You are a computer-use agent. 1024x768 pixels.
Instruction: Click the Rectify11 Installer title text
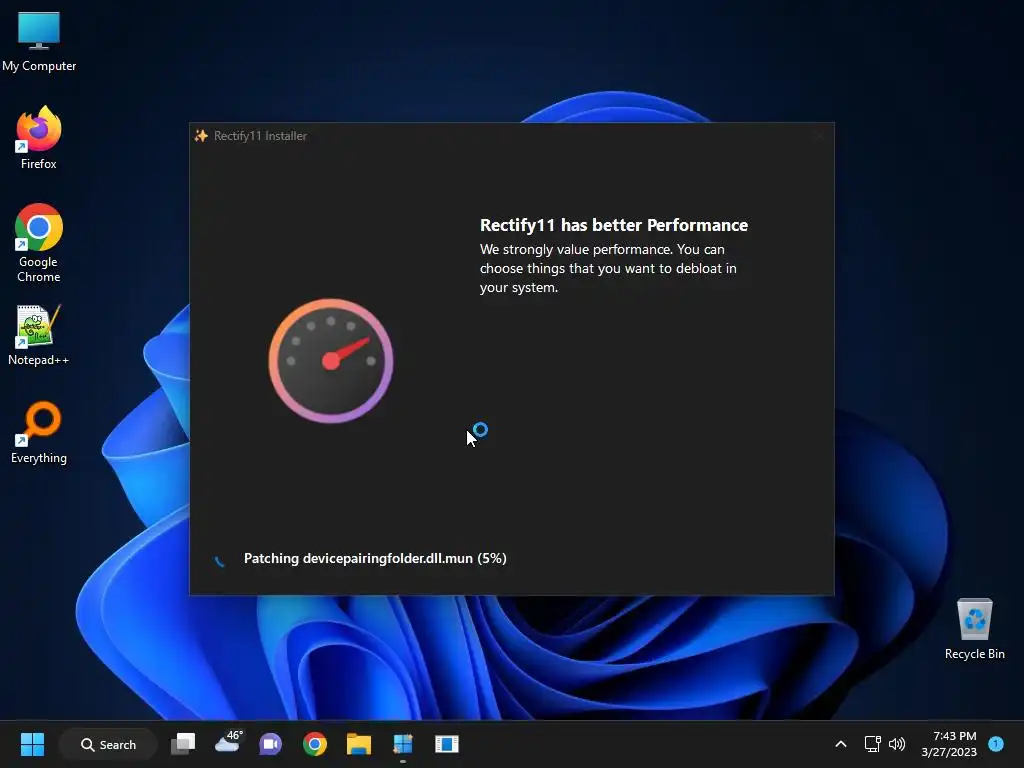pos(260,136)
